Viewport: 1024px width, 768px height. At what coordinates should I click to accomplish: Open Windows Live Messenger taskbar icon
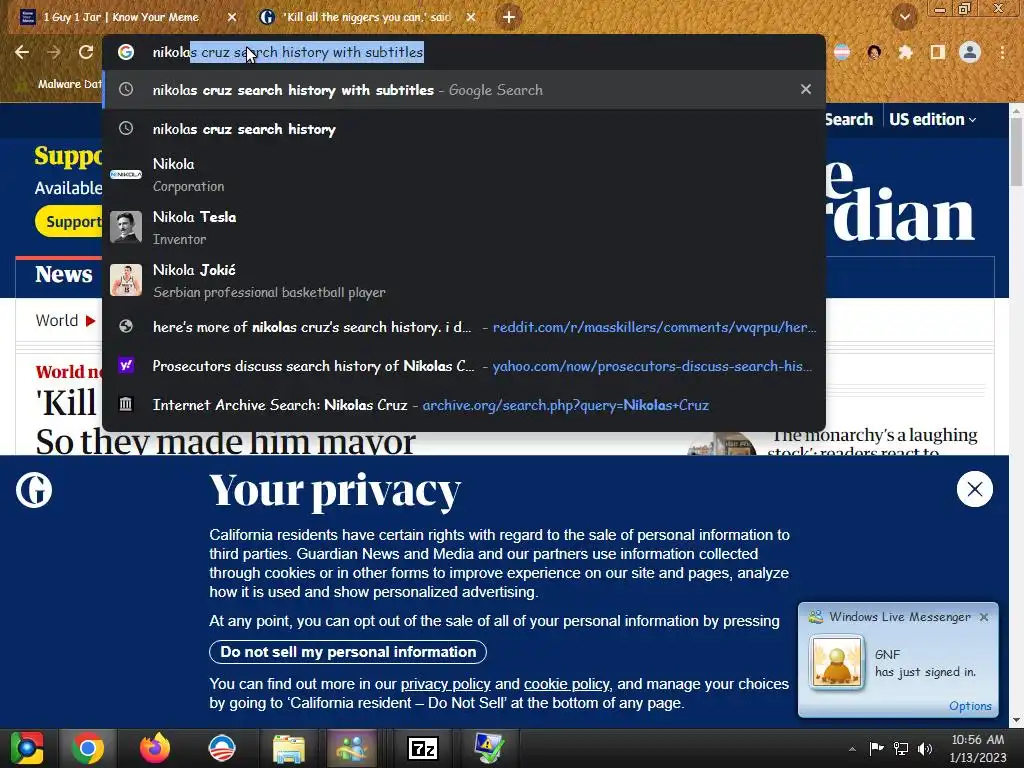tap(352, 748)
